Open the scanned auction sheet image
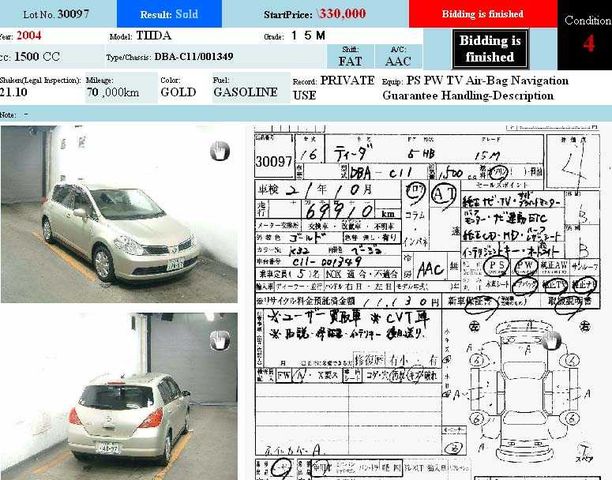Image resolution: width=612 pixels, height=480 pixels. pos(427,302)
